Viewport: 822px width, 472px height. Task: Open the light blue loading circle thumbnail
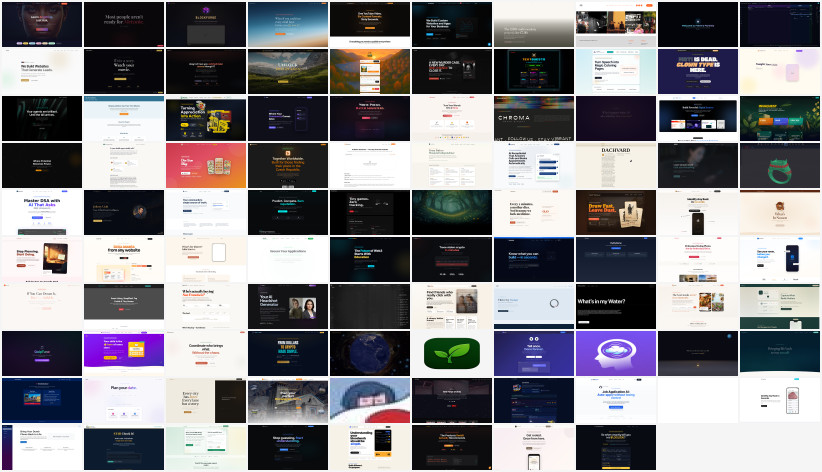(534, 307)
